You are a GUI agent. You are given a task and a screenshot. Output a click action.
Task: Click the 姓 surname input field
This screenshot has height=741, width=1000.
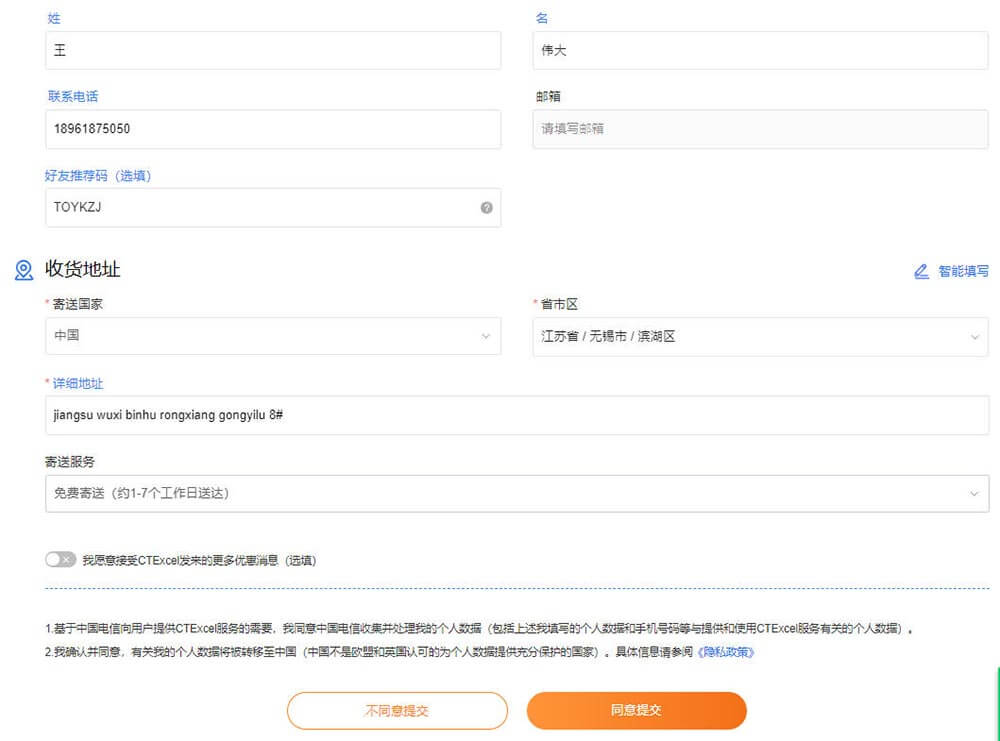272,50
